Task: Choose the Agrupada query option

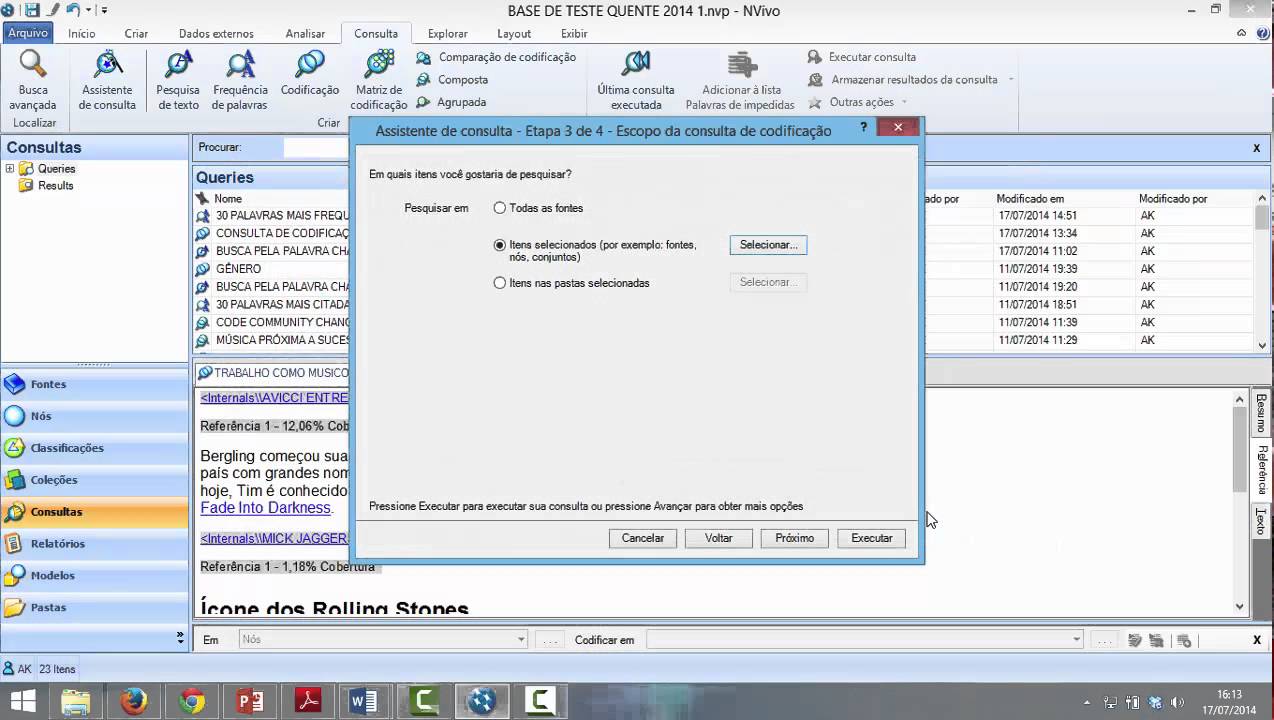Action: [451, 102]
